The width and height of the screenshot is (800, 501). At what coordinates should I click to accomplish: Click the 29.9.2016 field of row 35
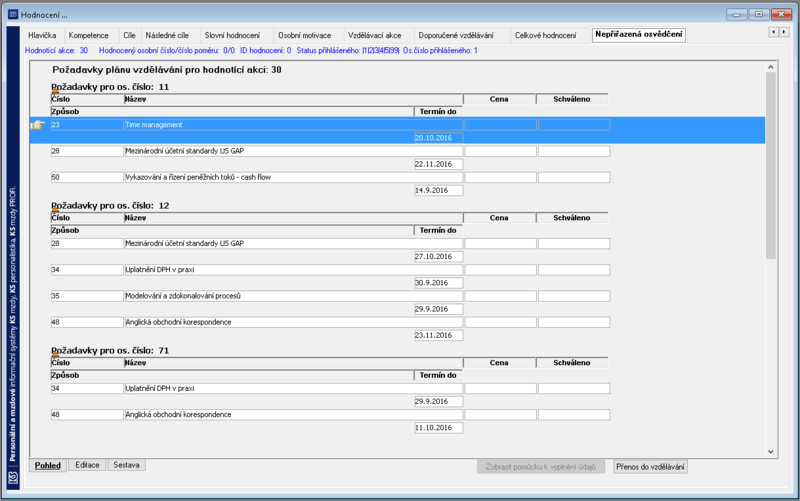[x=438, y=309]
